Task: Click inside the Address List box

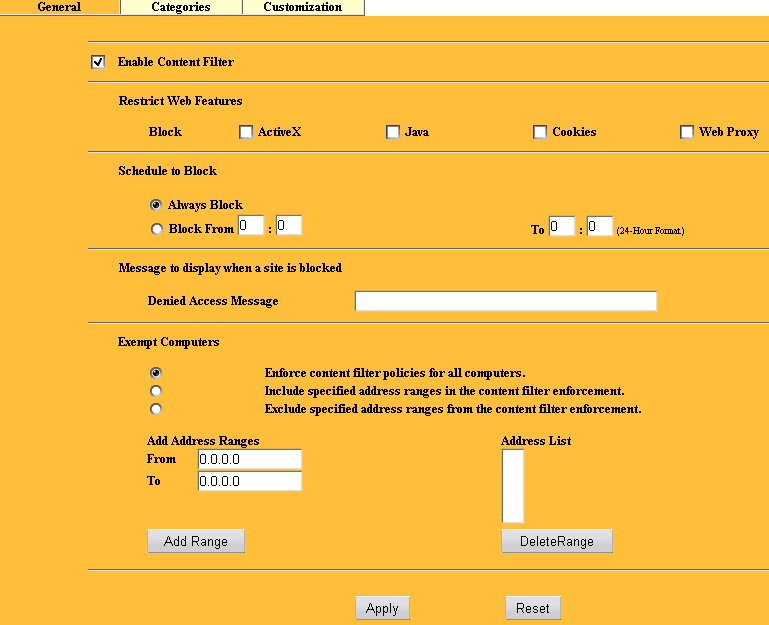Action: click(513, 486)
